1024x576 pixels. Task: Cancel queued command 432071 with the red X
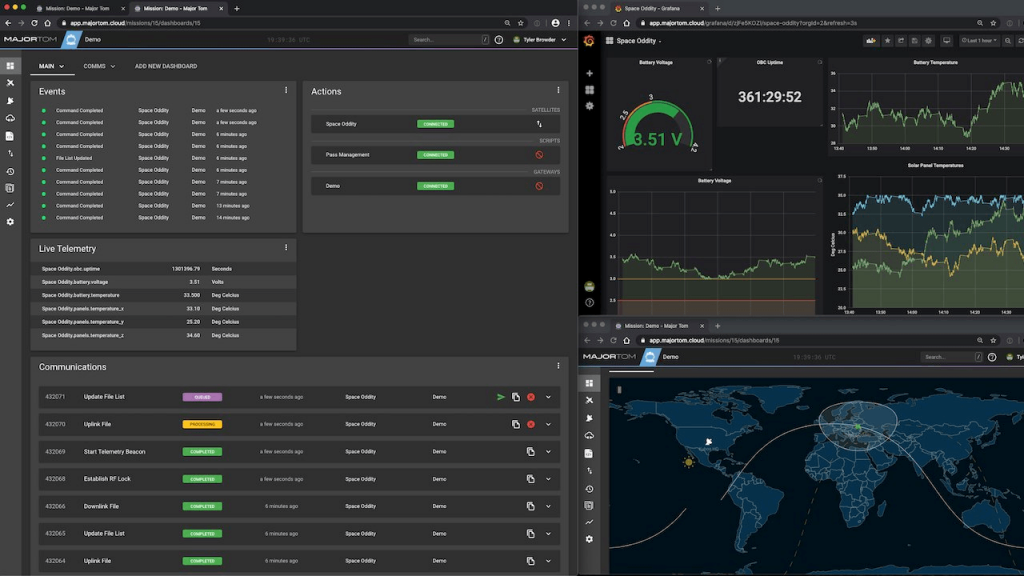pos(531,397)
